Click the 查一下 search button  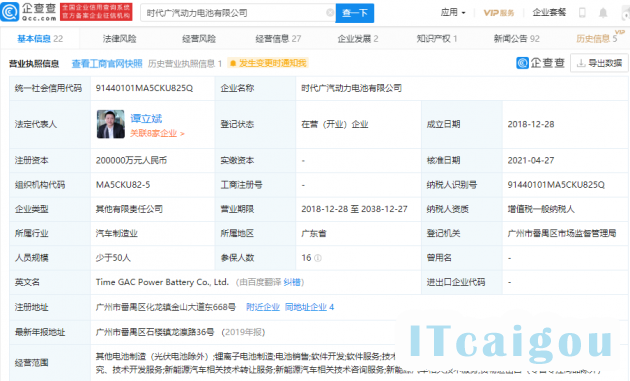[355, 13]
